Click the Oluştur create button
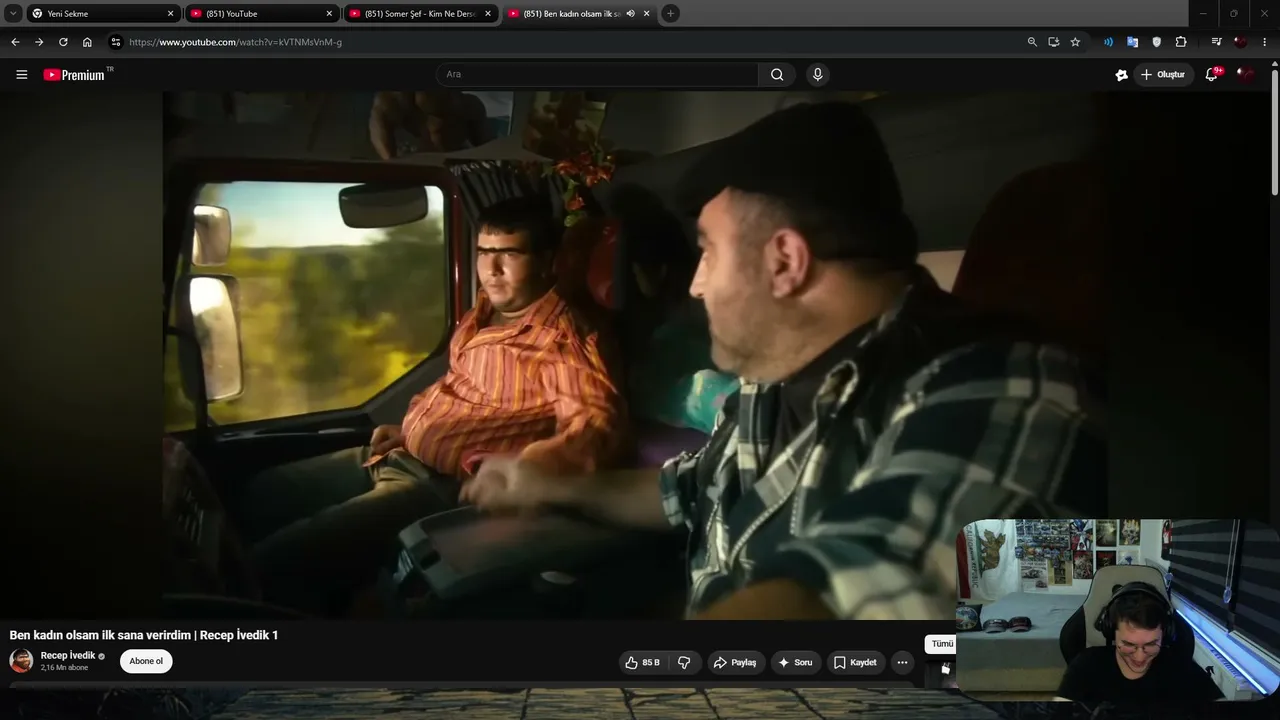 pyautogui.click(x=1164, y=75)
